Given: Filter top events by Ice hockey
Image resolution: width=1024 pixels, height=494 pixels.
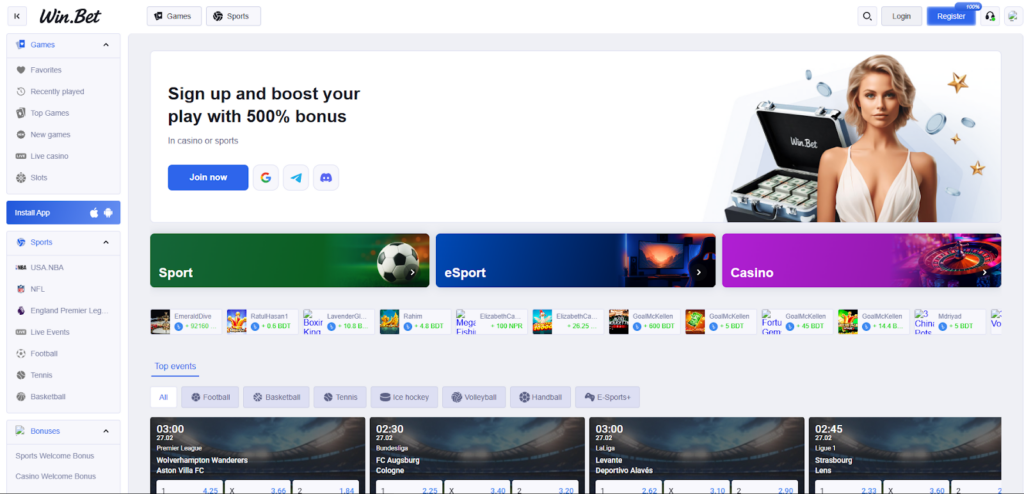Looking at the screenshot, I should (x=404, y=397).
